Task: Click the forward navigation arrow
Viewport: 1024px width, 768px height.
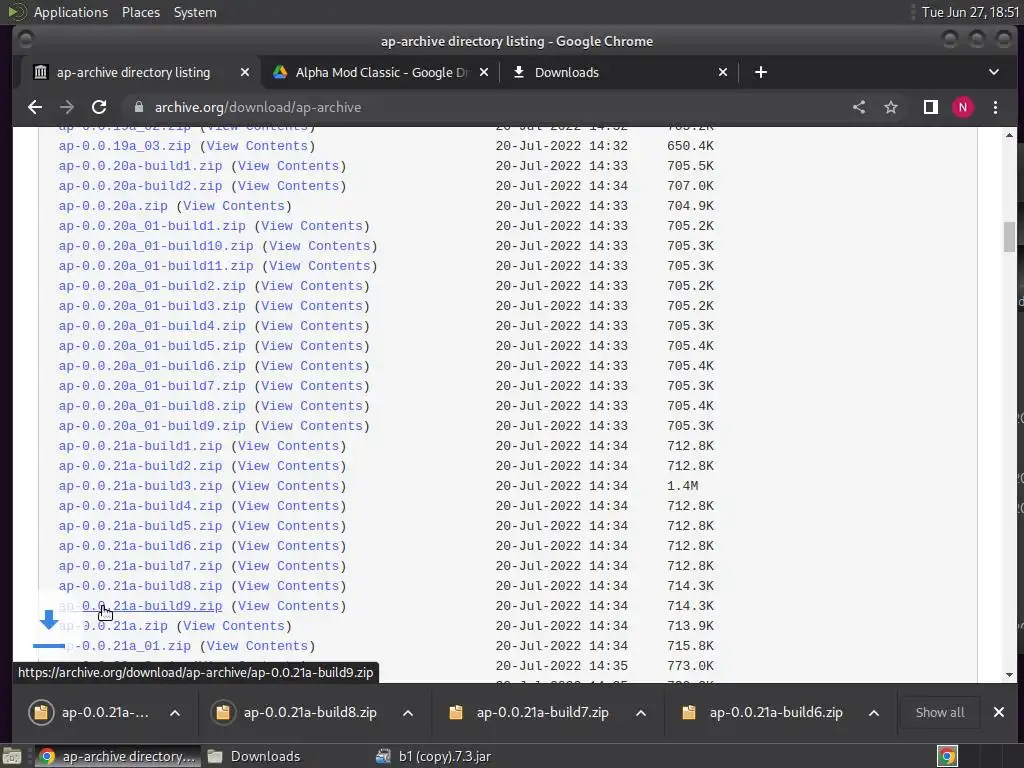Action: coord(67,107)
